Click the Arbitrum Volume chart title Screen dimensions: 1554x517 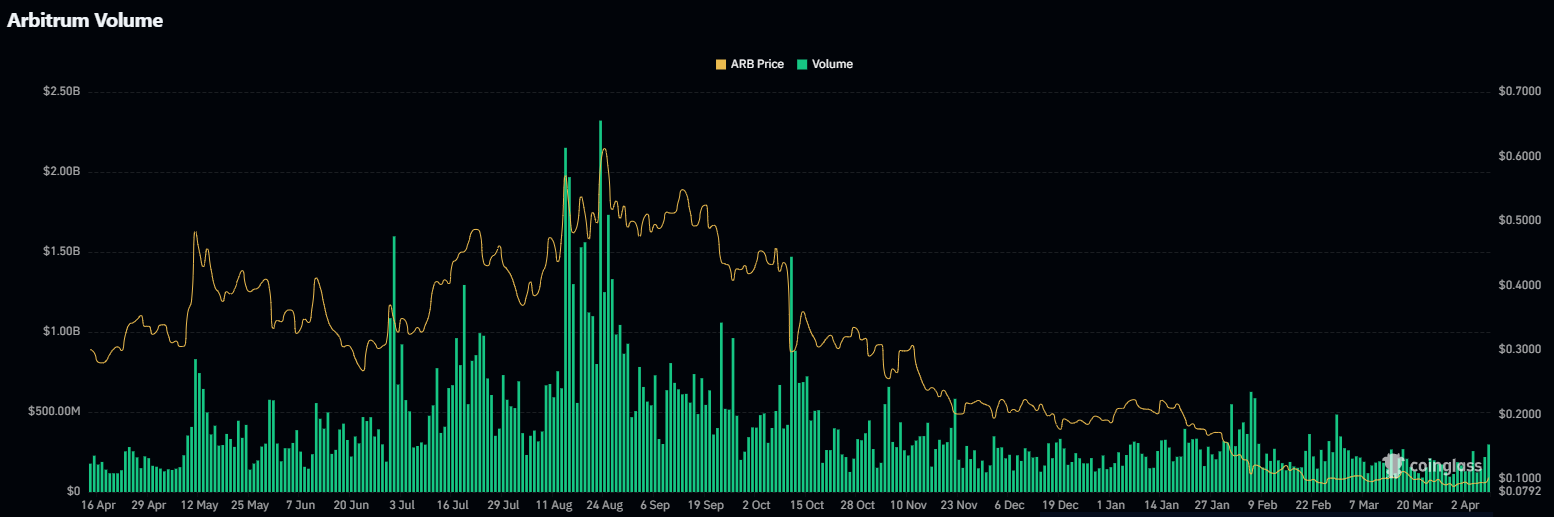point(85,21)
